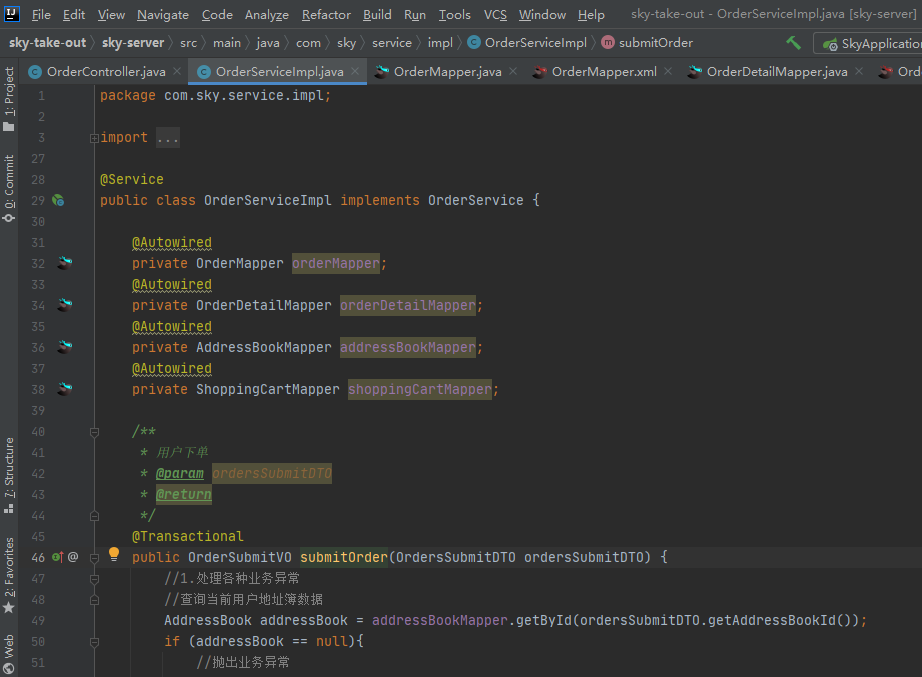Select the OrderServiceImpl.java tab

(x=279, y=72)
